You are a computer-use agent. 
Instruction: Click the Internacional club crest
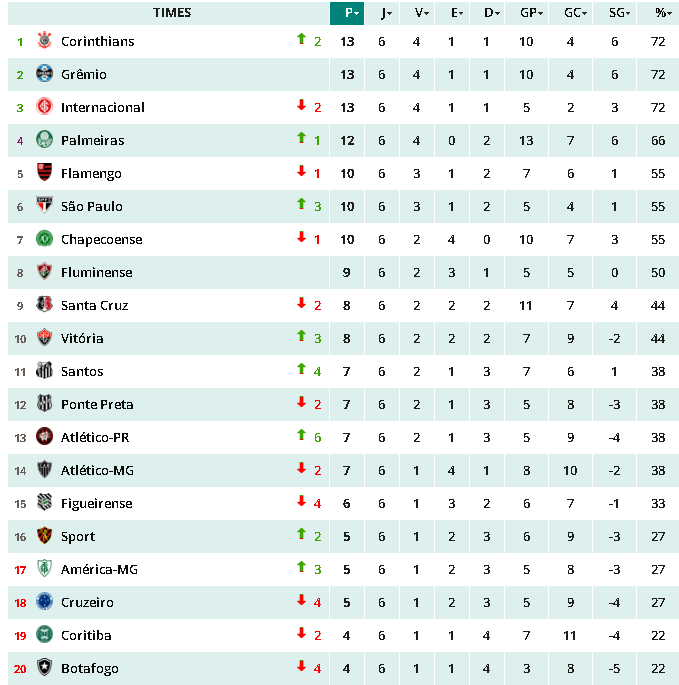point(44,107)
